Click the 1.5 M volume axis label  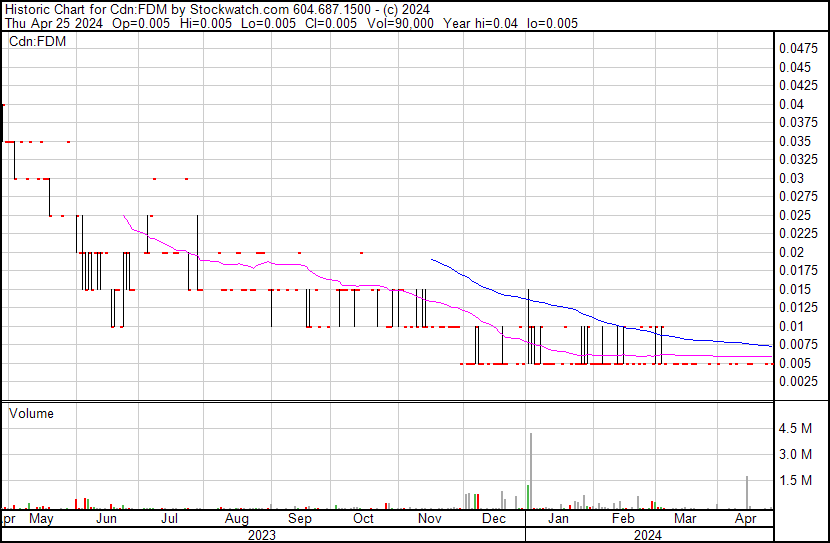(795, 481)
